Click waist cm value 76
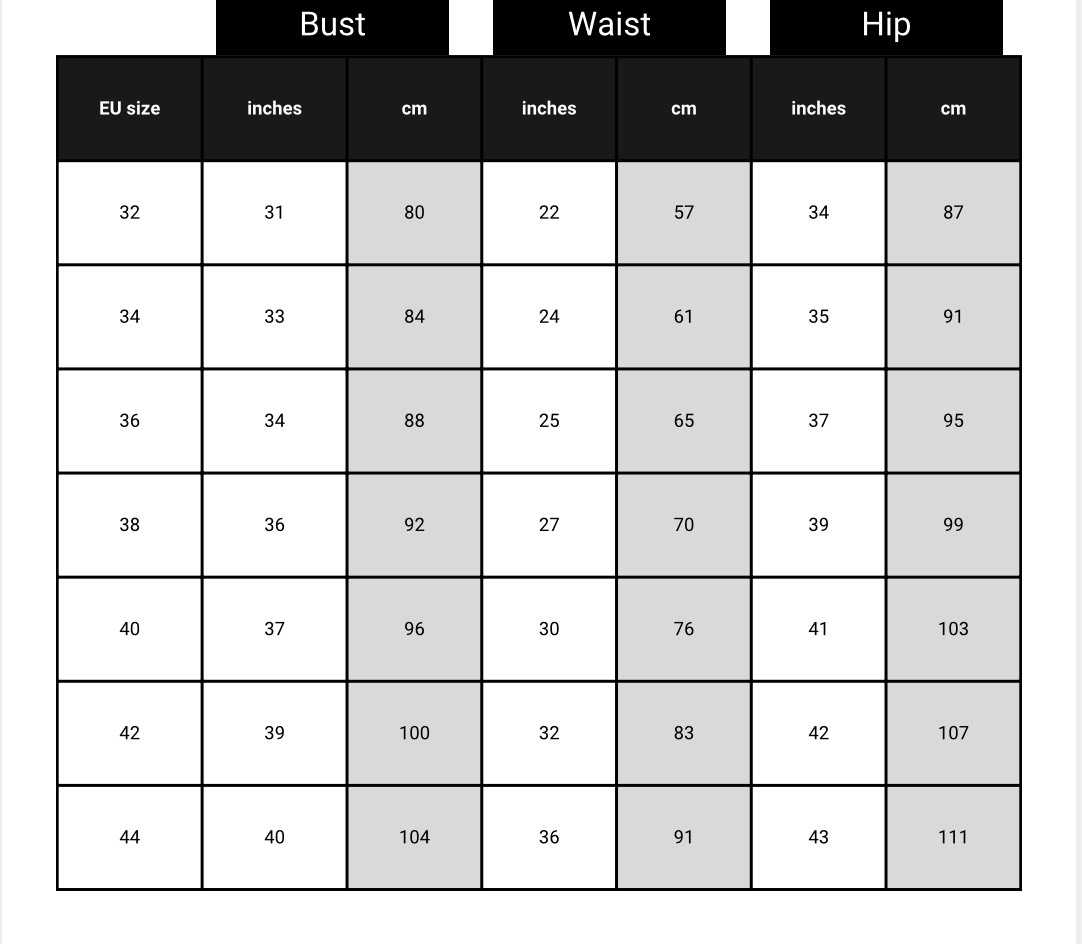This screenshot has width=1082, height=944. [x=683, y=629]
